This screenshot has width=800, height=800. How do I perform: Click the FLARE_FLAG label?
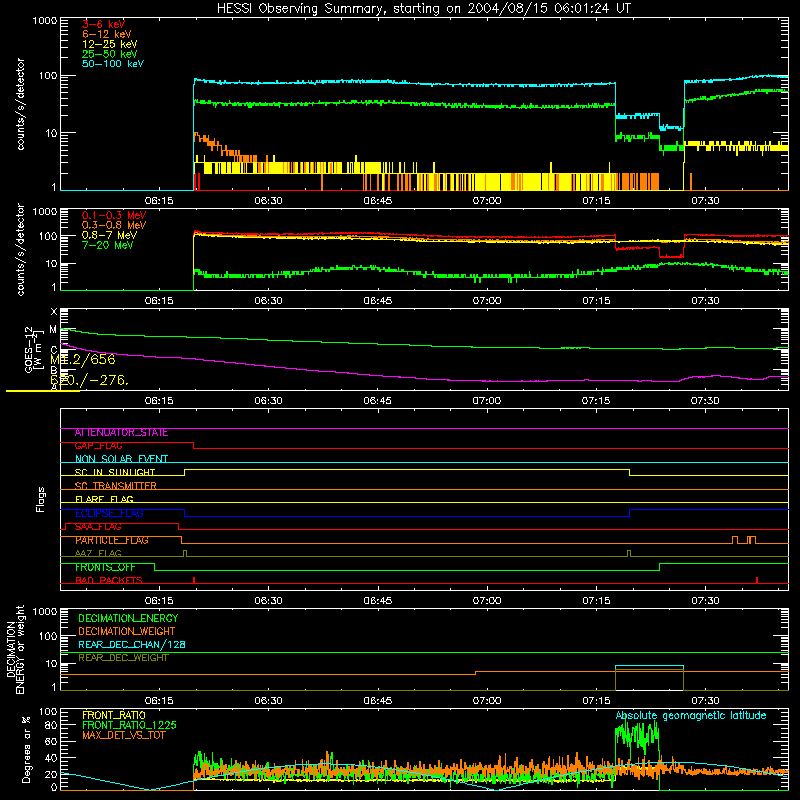(x=104, y=499)
